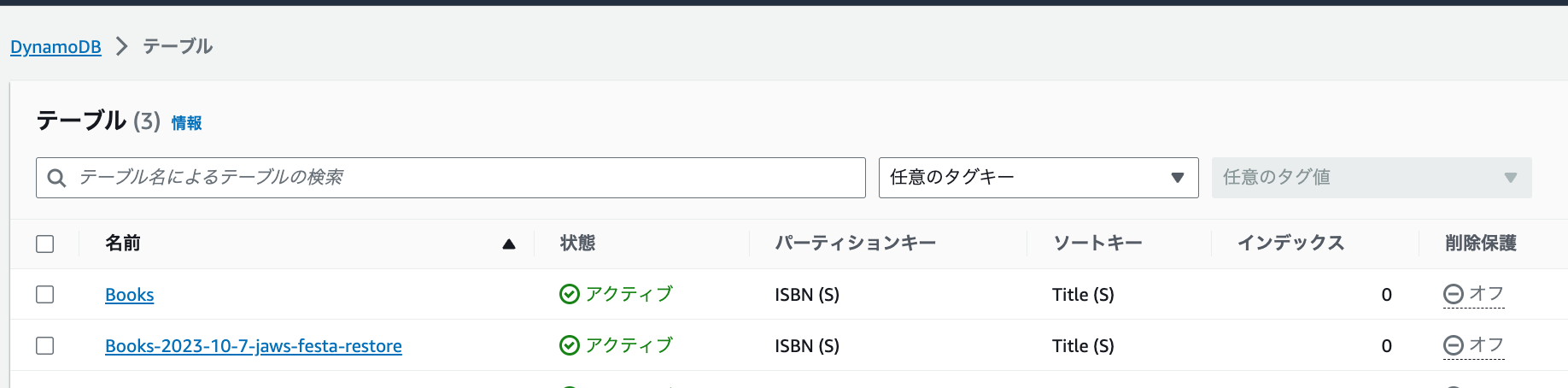This screenshot has height=388, width=1568.
Task: Focus the table name search field
Action: click(451, 178)
